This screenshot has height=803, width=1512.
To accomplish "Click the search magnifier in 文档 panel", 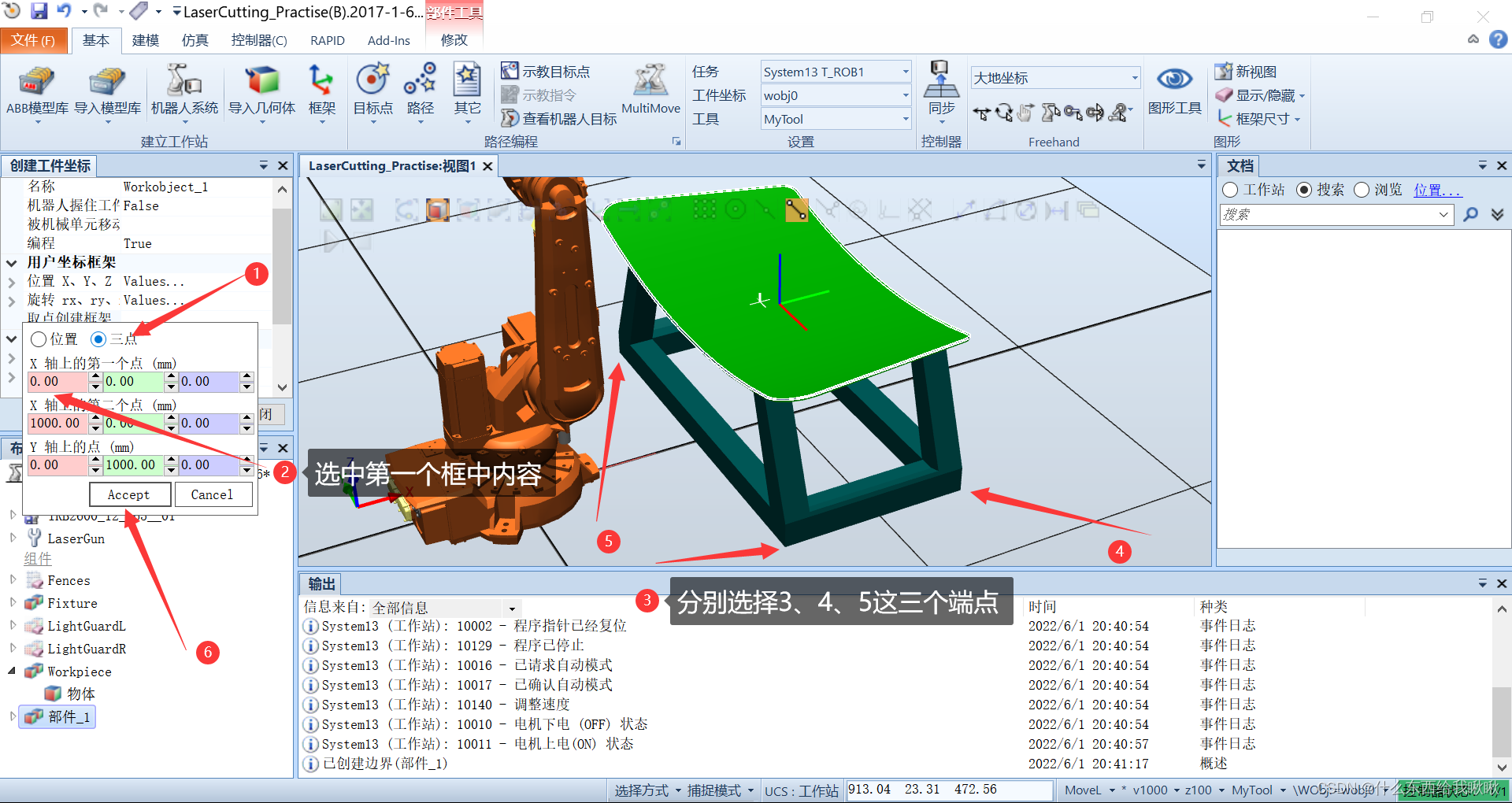I will [1470, 214].
